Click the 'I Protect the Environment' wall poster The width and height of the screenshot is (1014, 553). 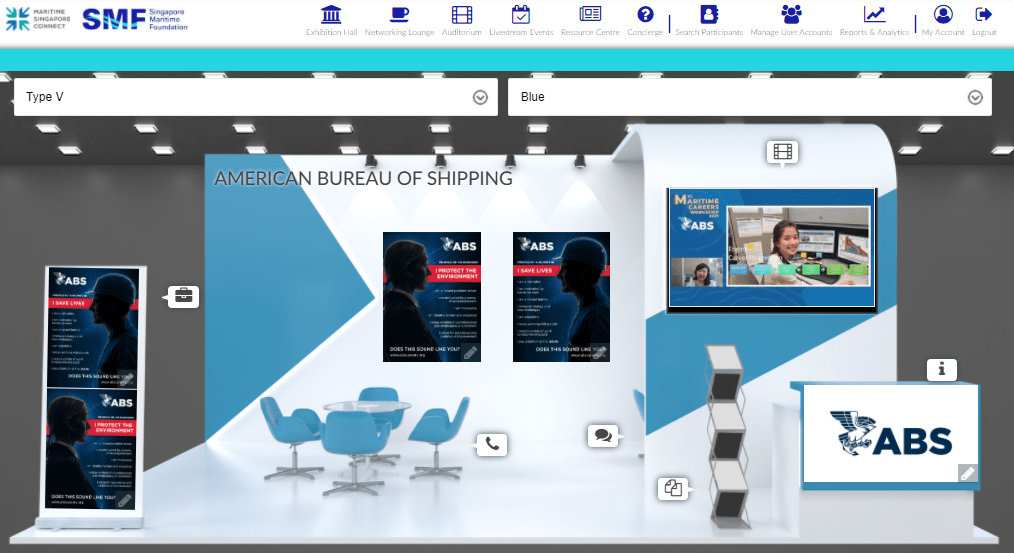(x=432, y=296)
